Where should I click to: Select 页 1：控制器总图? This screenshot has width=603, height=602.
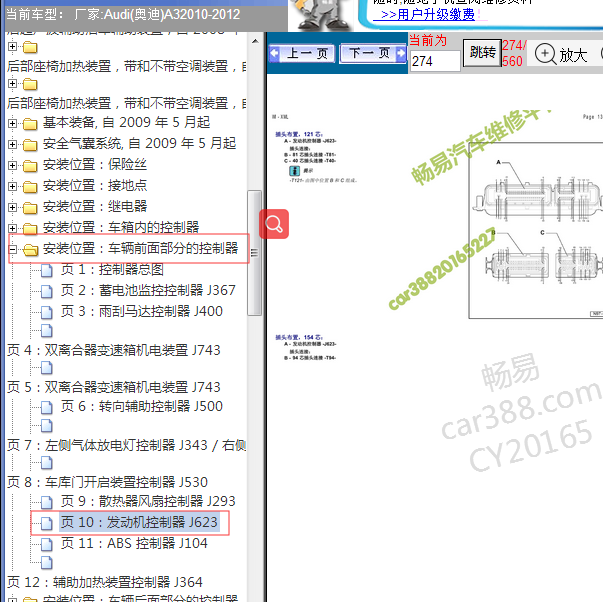112,270
